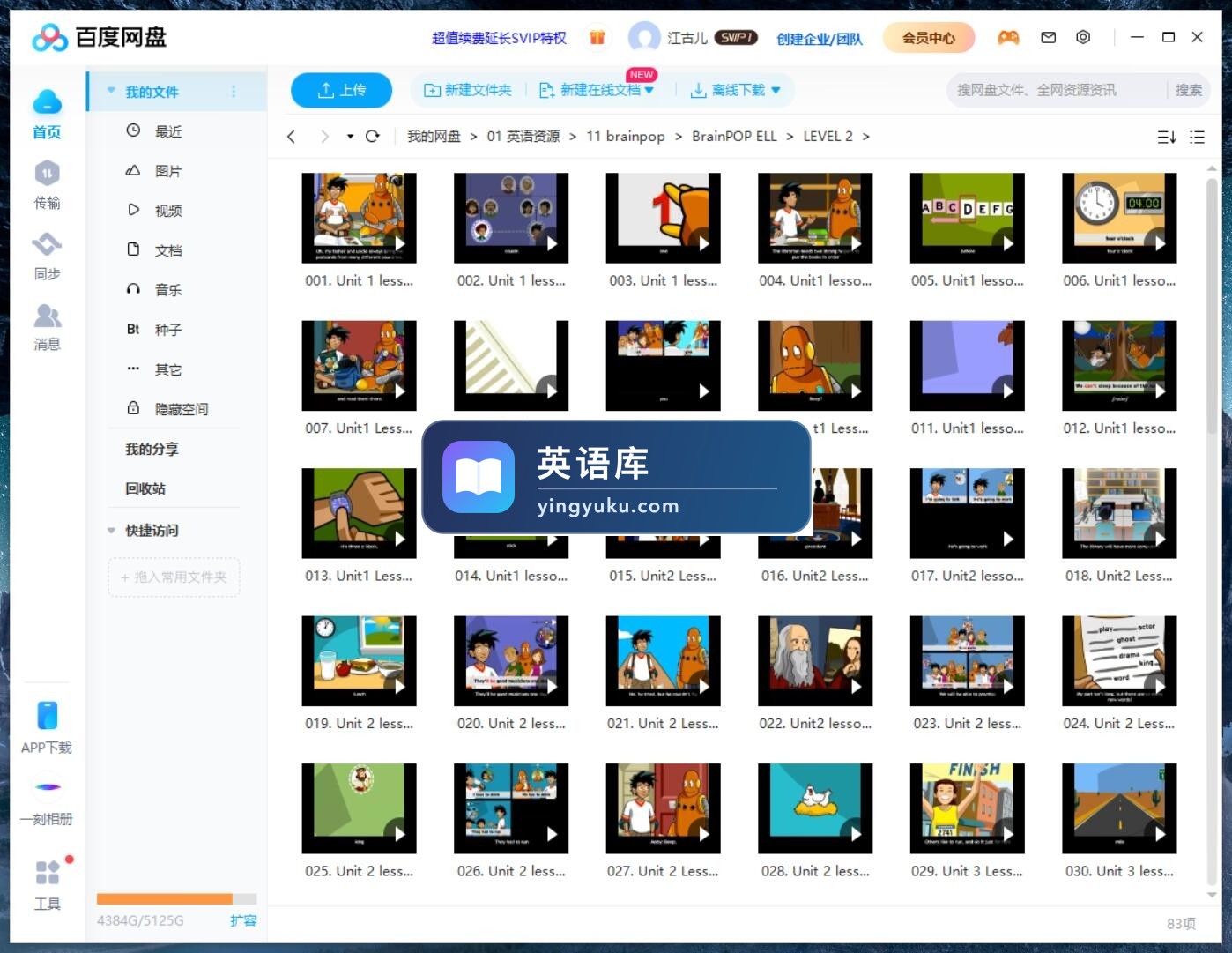
Task: Click 拖入常用文件夹 drop box
Action: (174, 577)
